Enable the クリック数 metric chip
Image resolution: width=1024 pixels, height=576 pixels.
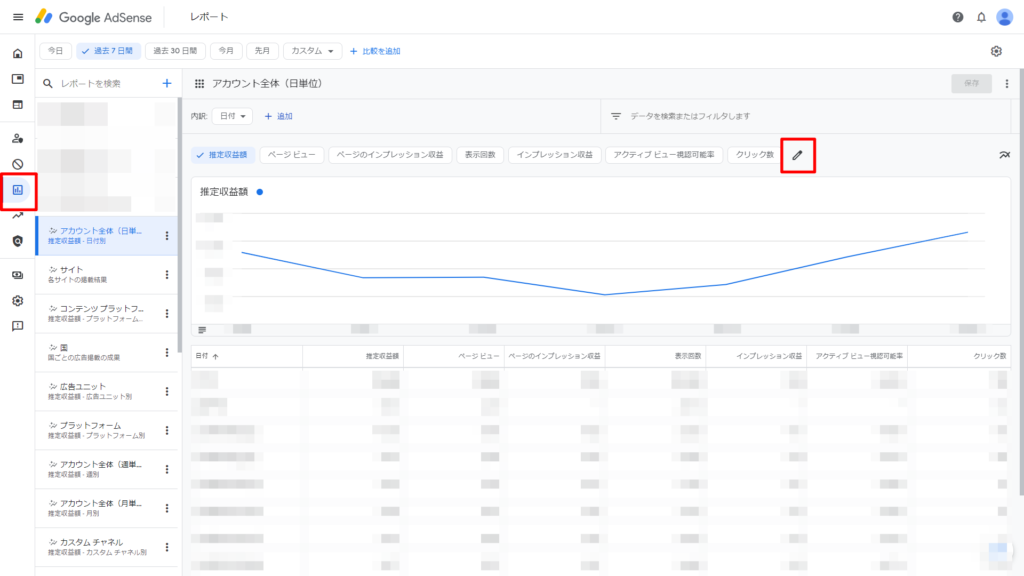coord(754,155)
